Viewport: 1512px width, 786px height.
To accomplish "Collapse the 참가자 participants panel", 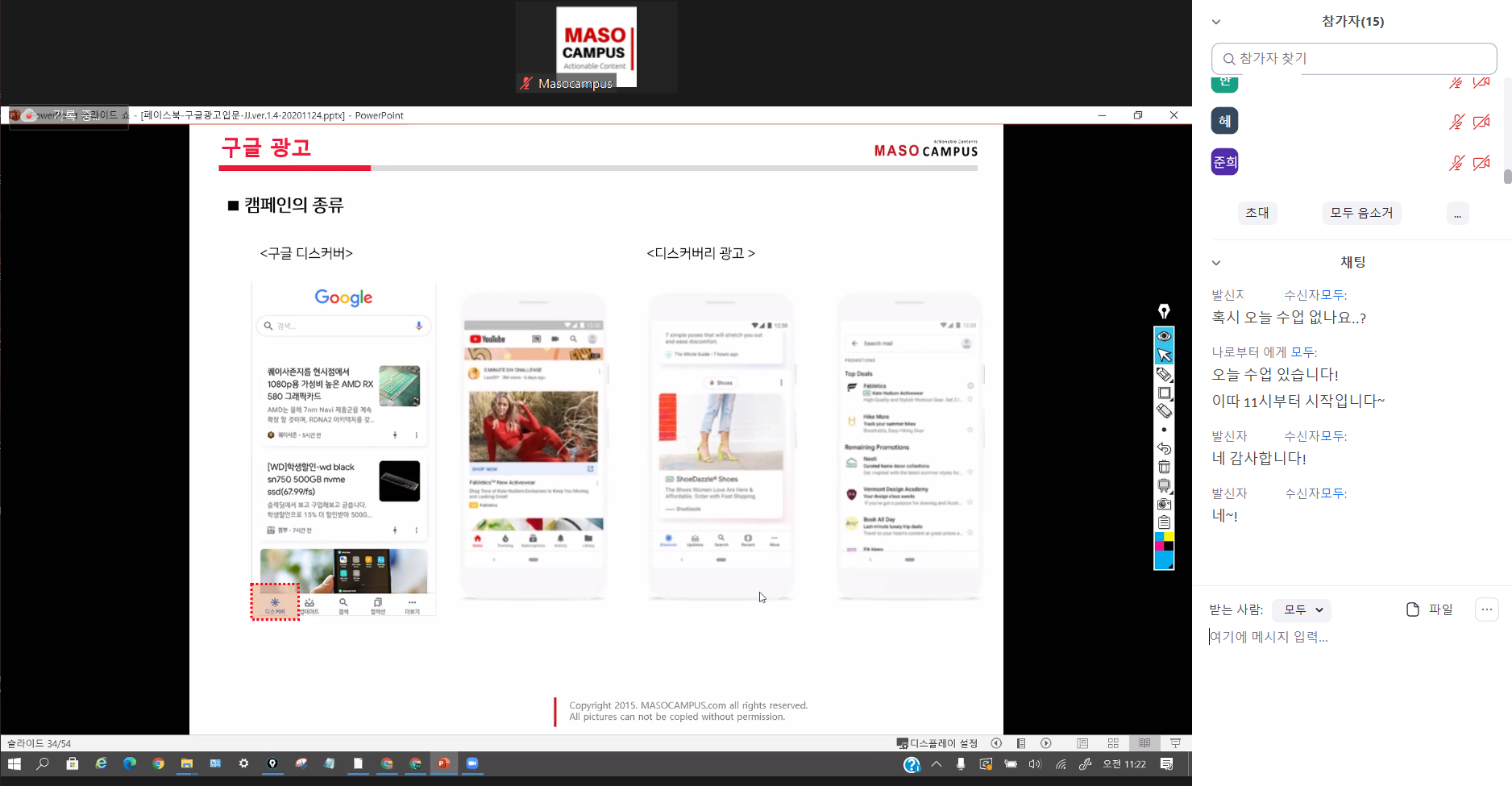I will [x=1216, y=22].
